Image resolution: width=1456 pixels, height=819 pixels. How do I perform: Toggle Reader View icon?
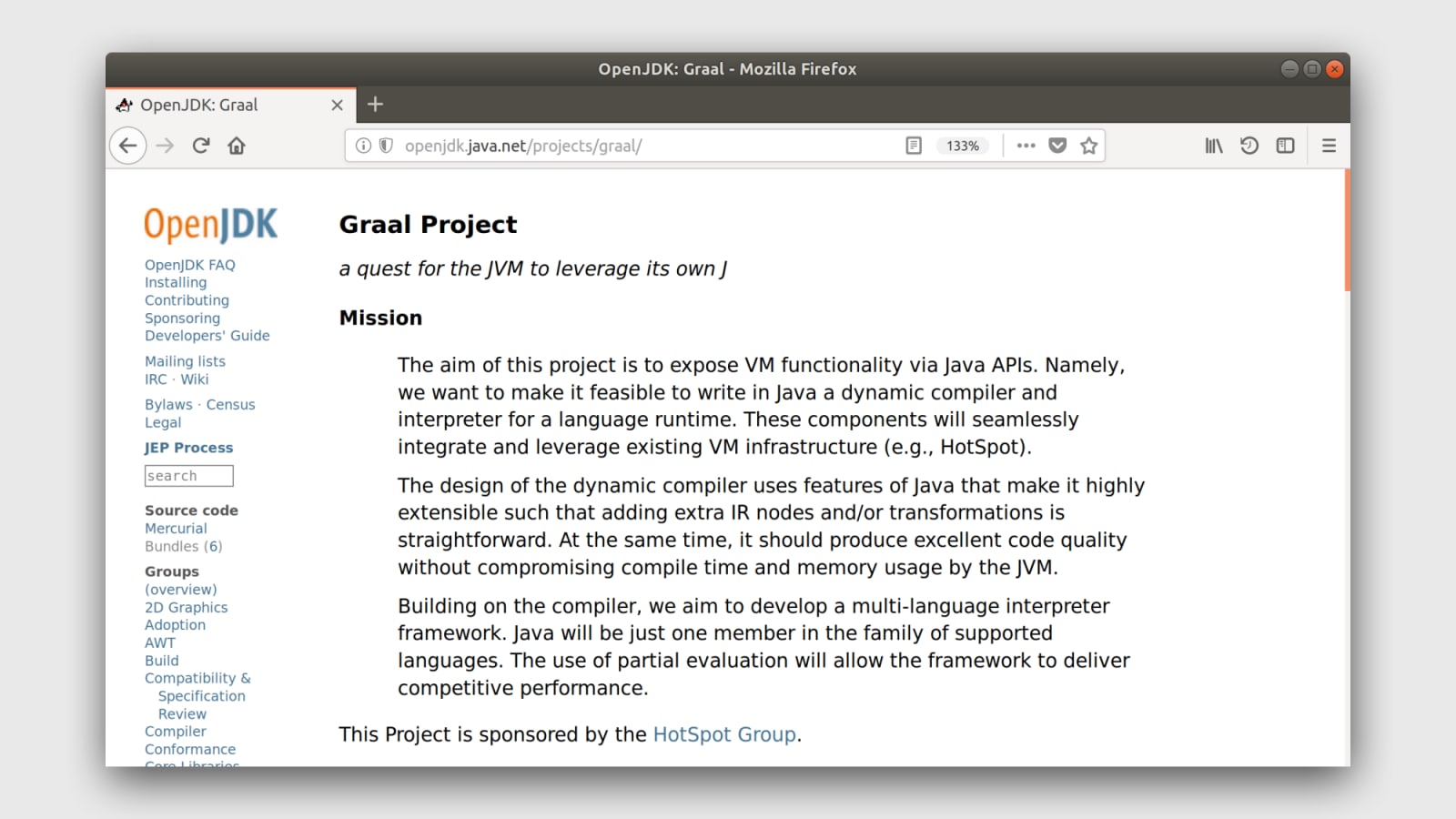coord(914,146)
